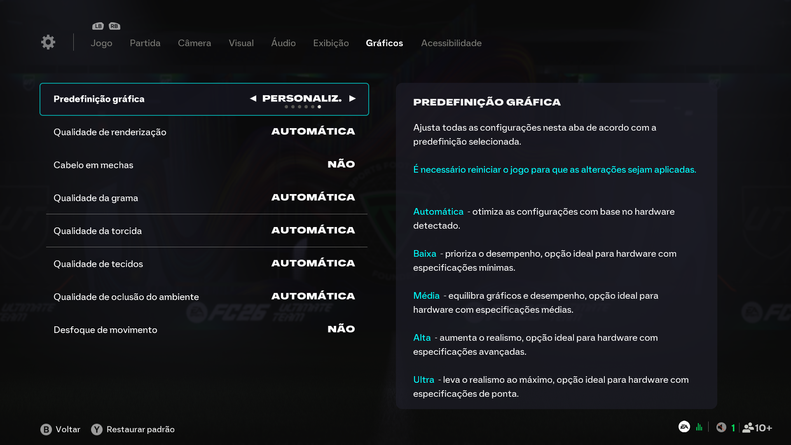The height and width of the screenshot is (445, 791).
Task: Click the left arrow for Predefinição gráfica
Action: tap(253, 99)
